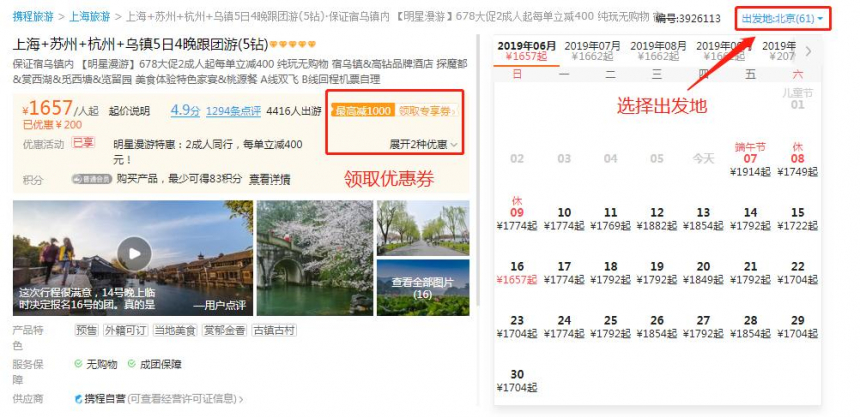The image size is (860, 417).
Task: Click the 无购物 green check icon
Action: 78,364
